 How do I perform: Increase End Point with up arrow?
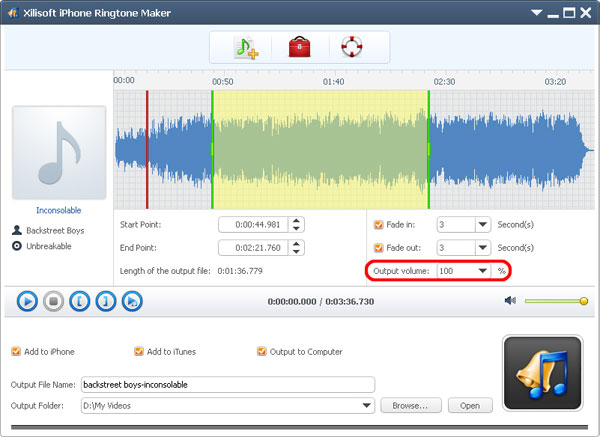(296, 244)
